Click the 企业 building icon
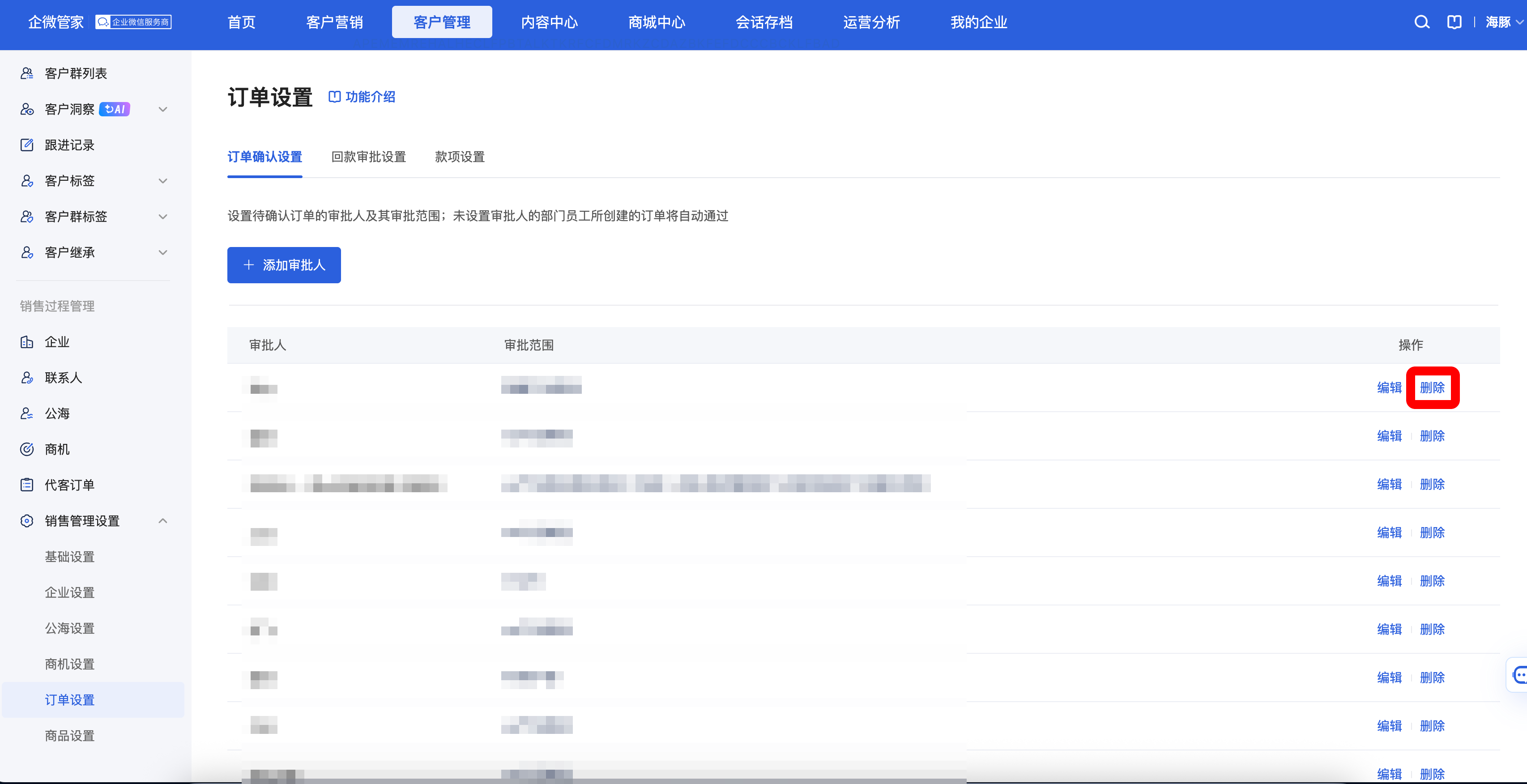1527x784 pixels. 27,342
